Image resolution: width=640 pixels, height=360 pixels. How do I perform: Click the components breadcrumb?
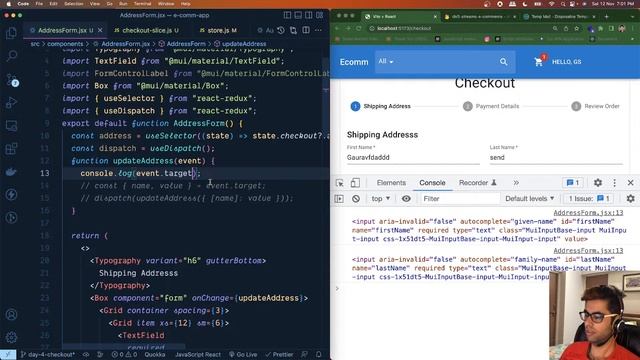pyautogui.click(x=65, y=44)
